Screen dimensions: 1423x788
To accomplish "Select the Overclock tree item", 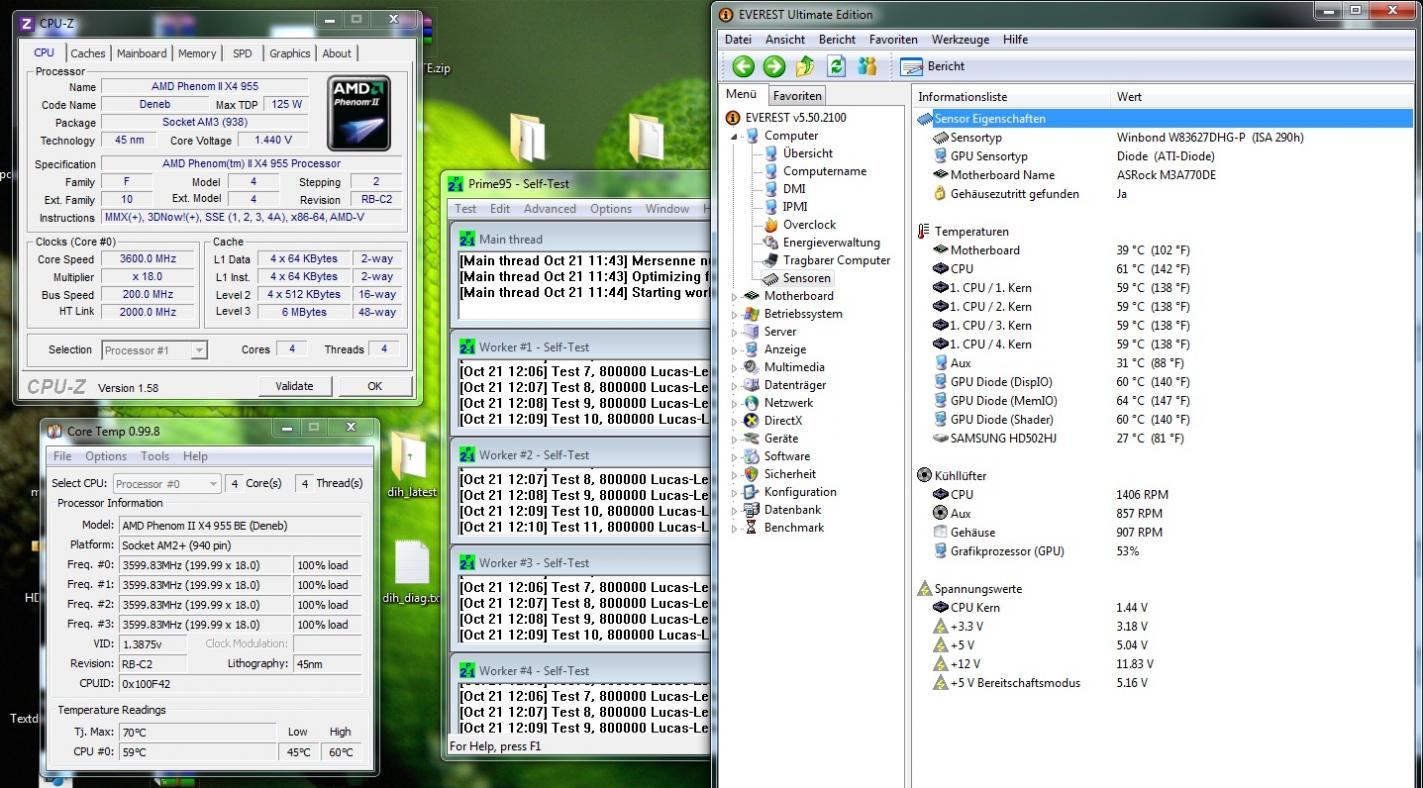I will tap(809, 225).
